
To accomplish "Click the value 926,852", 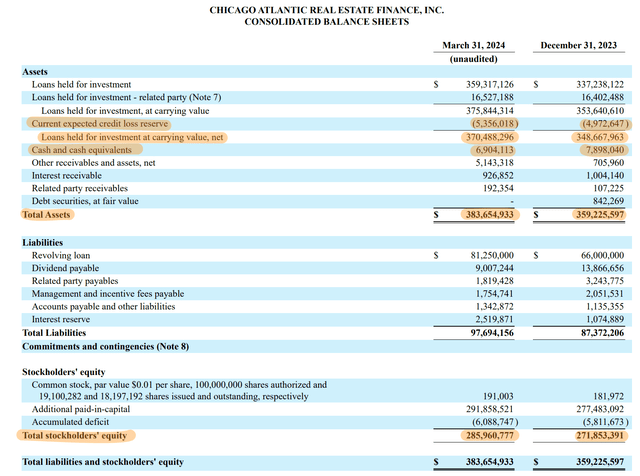I will coord(498,176).
